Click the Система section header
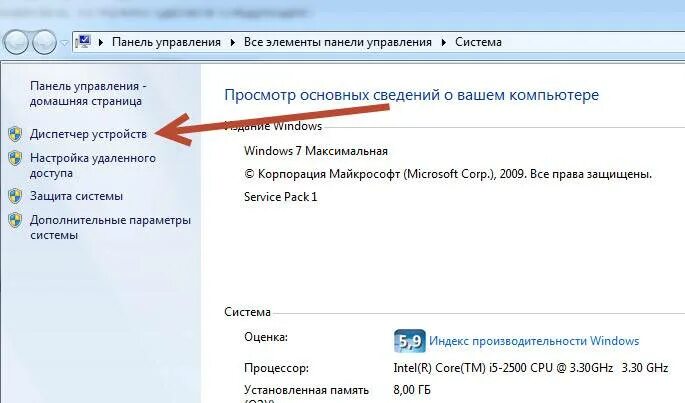This screenshot has height=403, width=685. [x=247, y=312]
